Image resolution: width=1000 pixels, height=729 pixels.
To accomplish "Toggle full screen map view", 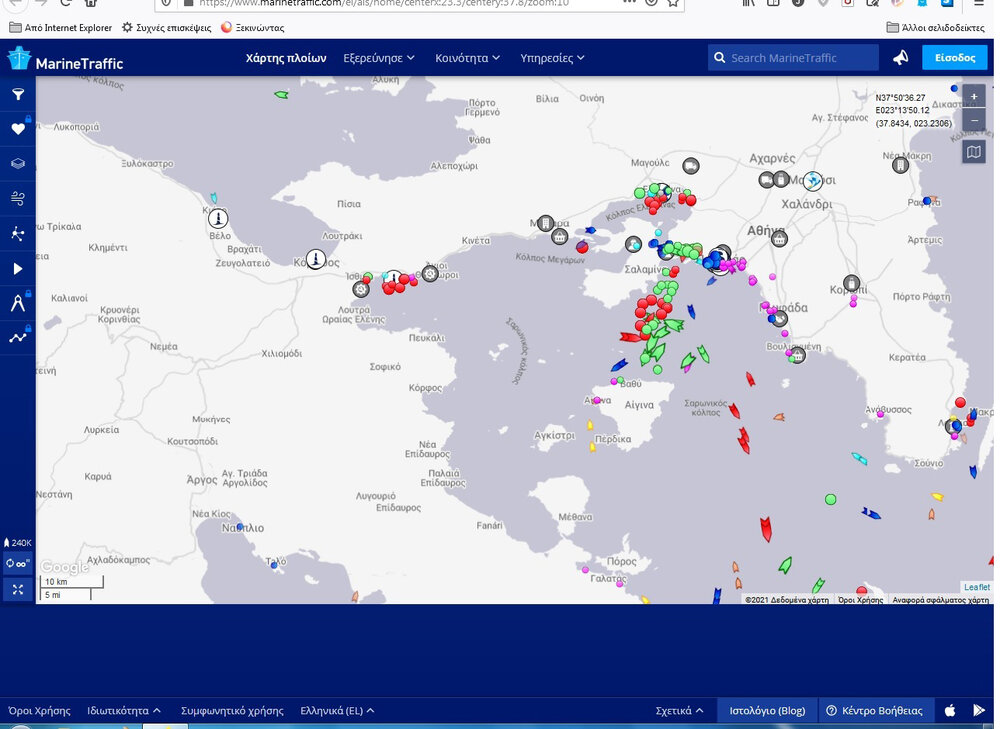I will (x=18, y=590).
